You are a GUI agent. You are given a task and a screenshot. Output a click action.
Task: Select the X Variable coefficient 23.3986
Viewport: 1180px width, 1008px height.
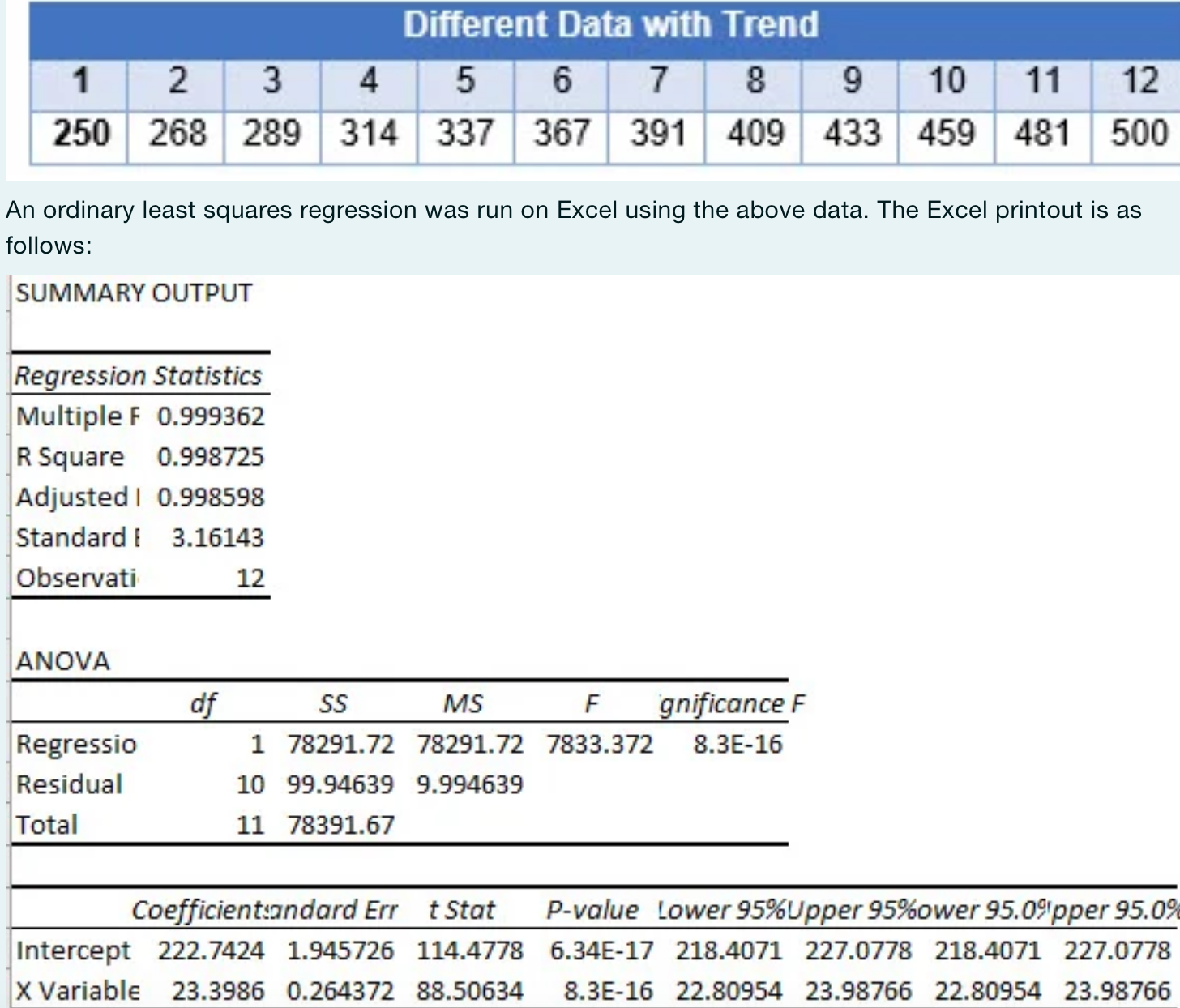click(x=217, y=990)
